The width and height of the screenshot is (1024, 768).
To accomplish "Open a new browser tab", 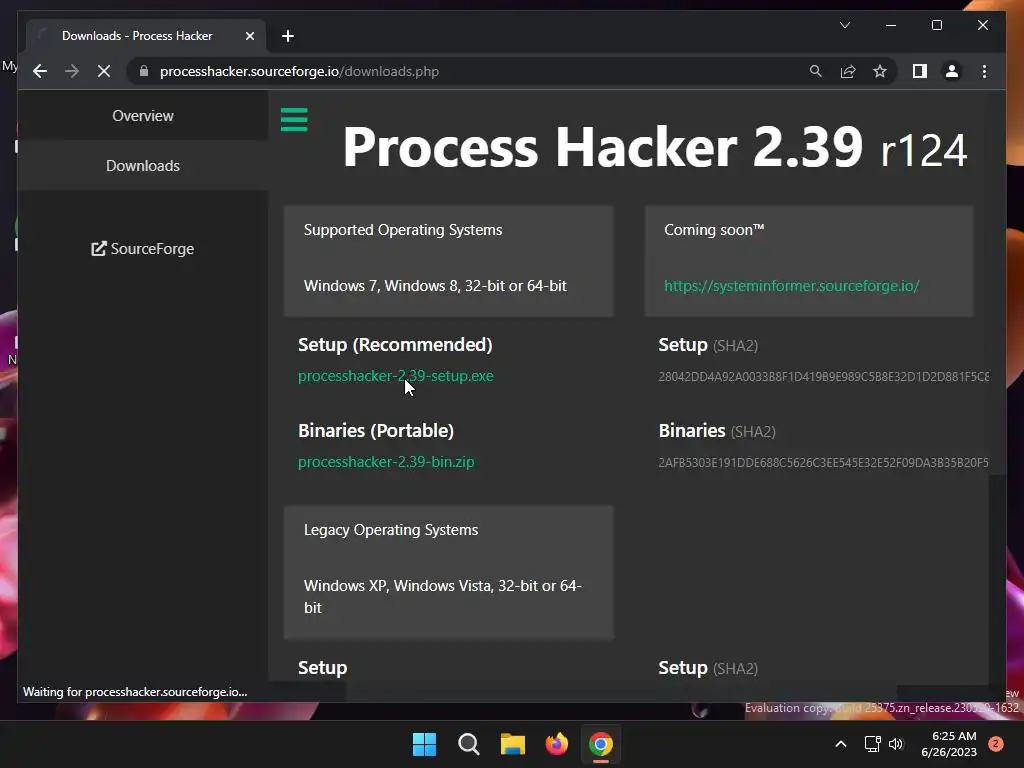I will 288,36.
